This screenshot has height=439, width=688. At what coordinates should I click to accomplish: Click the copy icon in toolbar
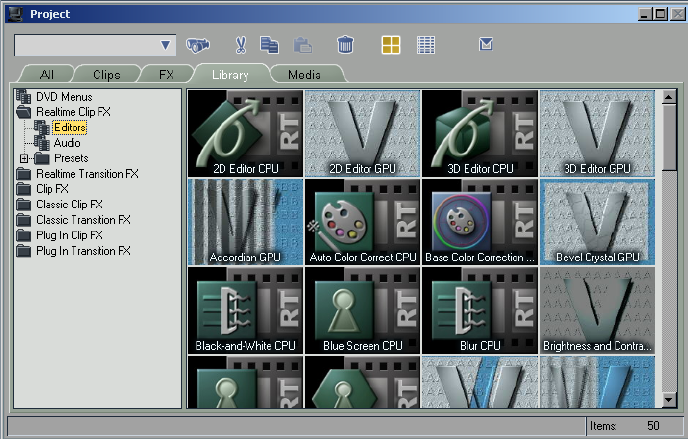[269, 45]
